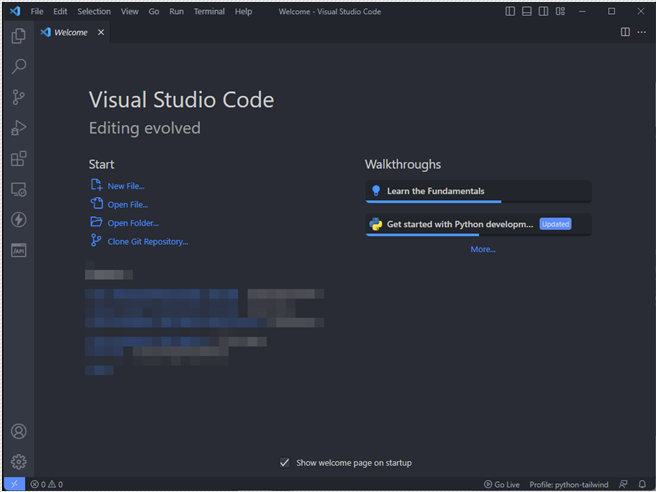Click Open File... link

coord(128,205)
